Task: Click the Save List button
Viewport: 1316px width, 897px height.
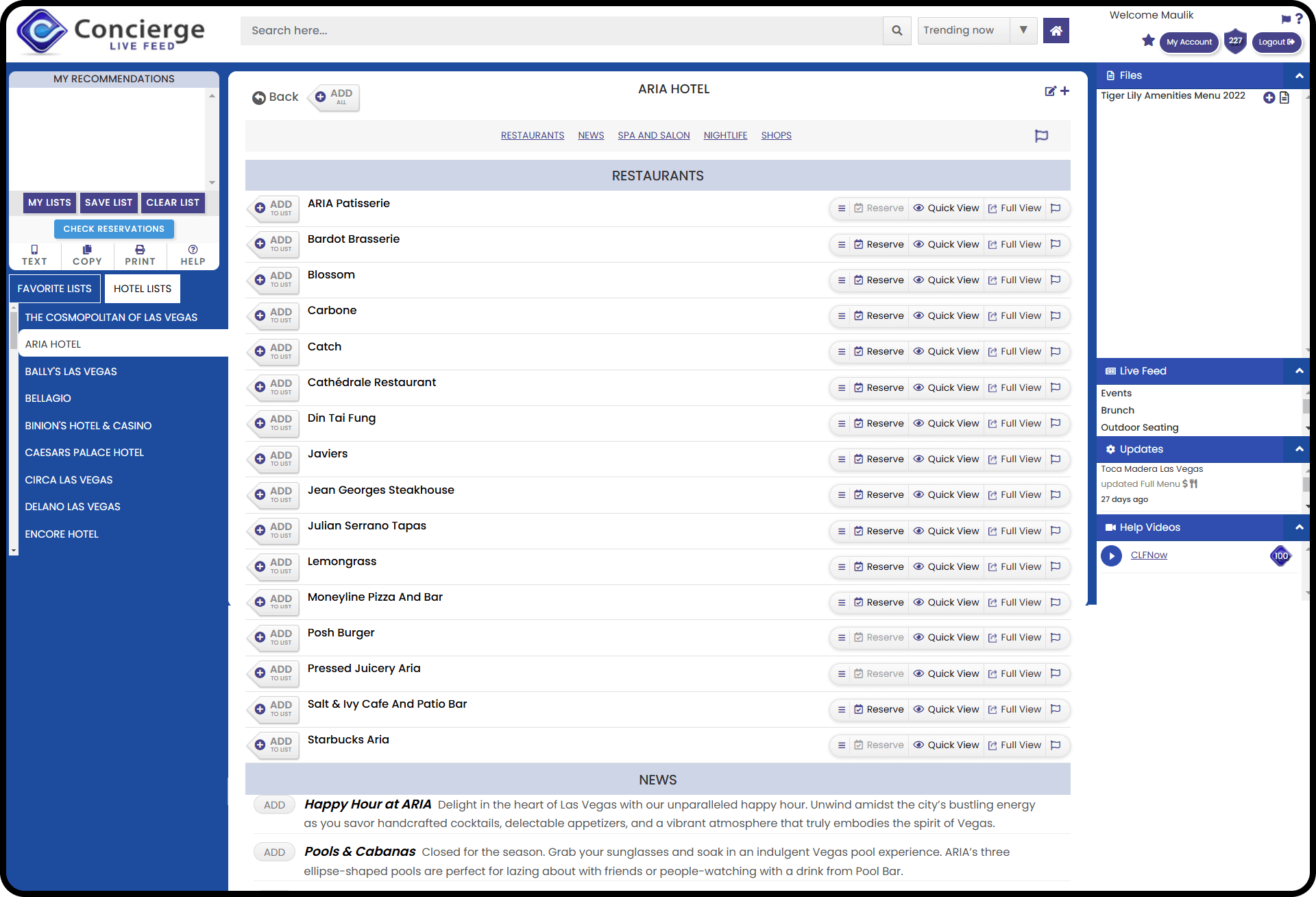Action: [x=108, y=203]
